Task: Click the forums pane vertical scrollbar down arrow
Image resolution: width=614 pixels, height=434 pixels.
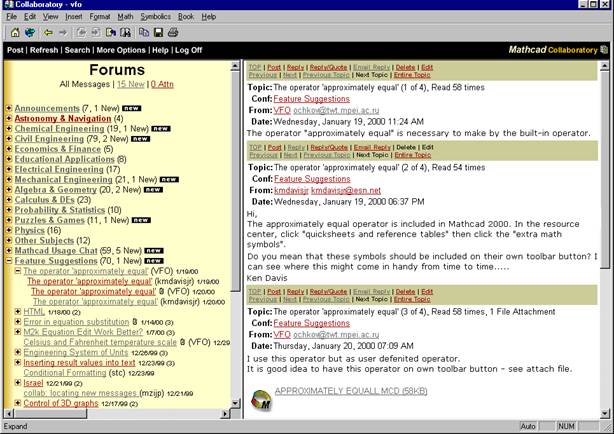Action: tap(235, 403)
